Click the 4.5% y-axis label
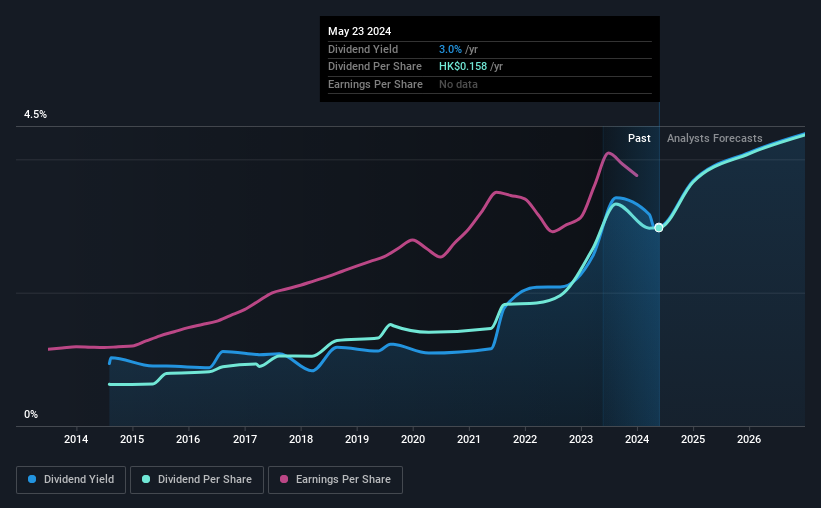This screenshot has width=821, height=508. (x=35, y=114)
